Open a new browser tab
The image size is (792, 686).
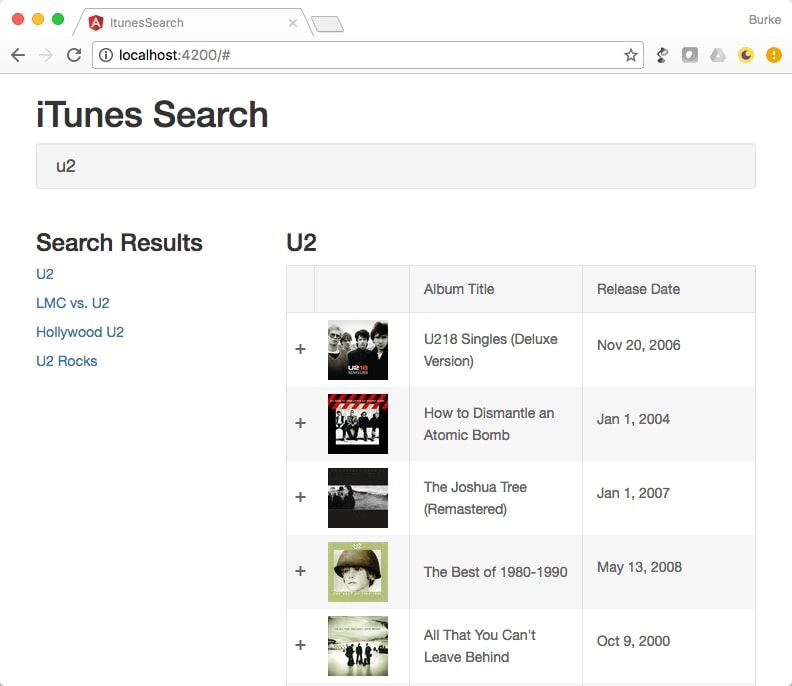[327, 24]
